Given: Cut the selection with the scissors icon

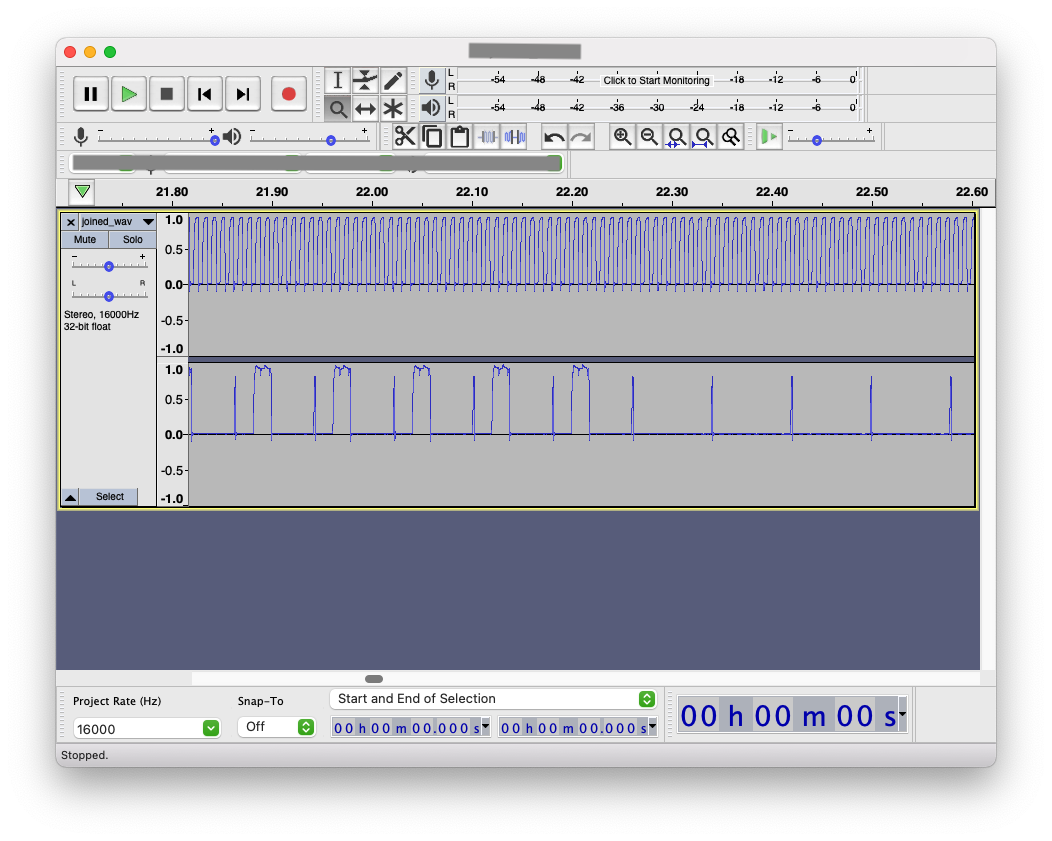Looking at the screenshot, I should pos(405,137).
